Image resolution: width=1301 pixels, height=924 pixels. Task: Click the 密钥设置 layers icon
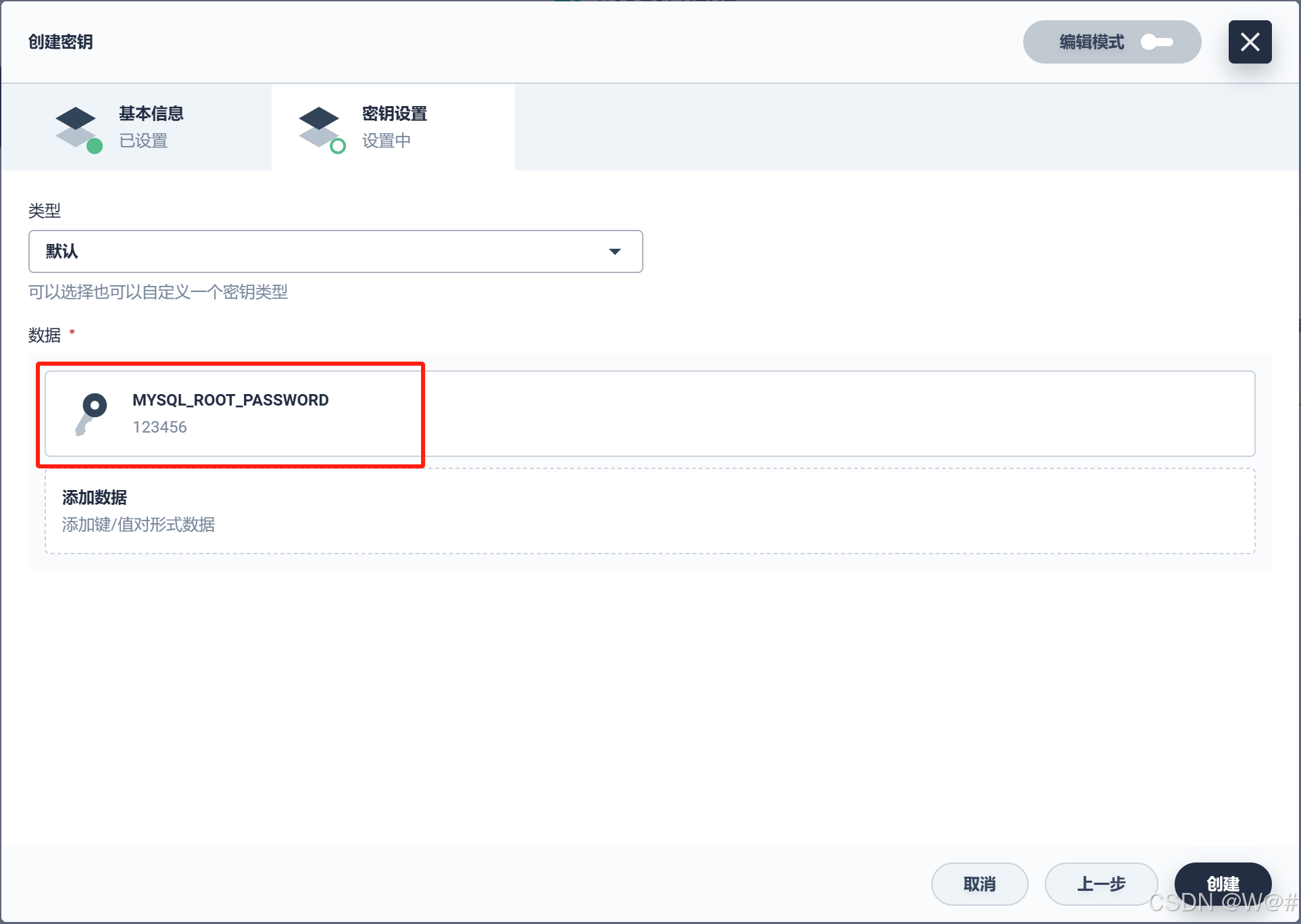tap(322, 129)
